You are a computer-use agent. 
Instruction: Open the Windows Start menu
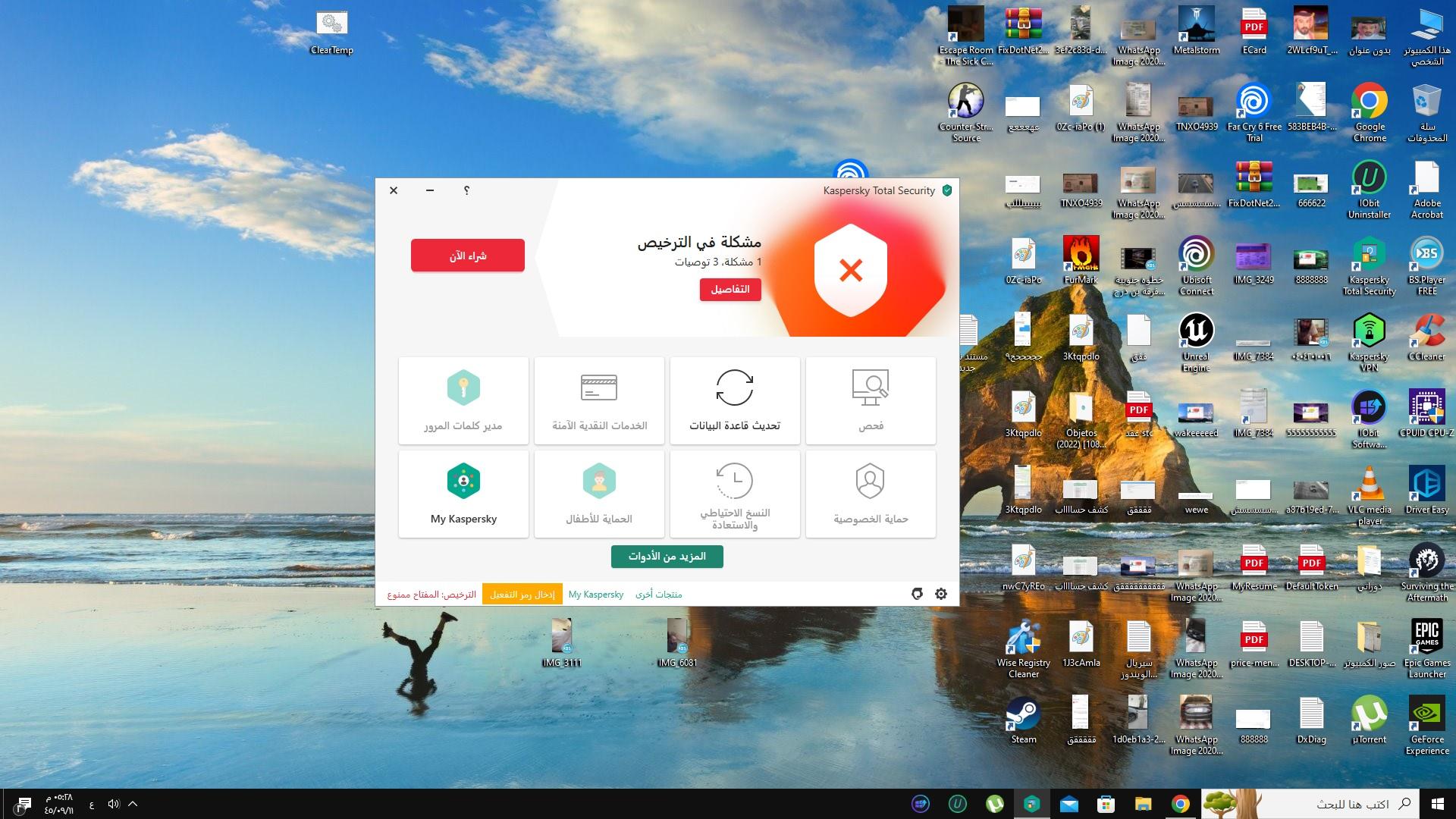[x=1438, y=804]
